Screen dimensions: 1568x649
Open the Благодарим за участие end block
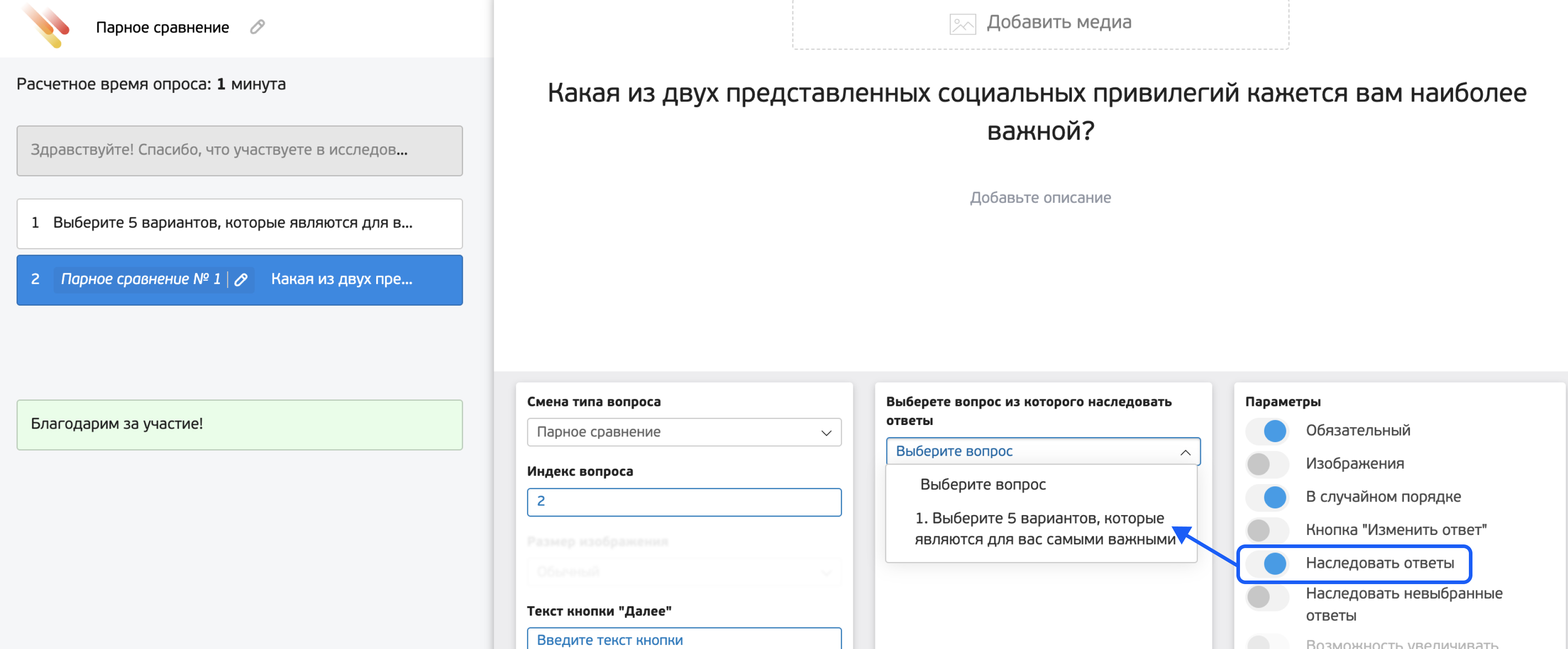click(x=239, y=425)
